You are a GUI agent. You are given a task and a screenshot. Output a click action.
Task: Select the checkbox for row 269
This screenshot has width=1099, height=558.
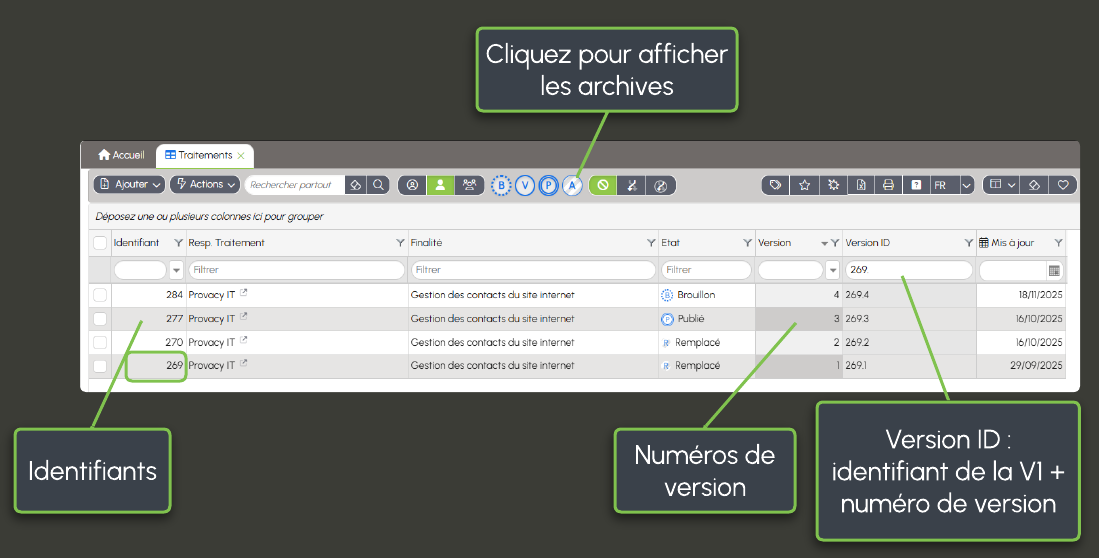tap(100, 366)
